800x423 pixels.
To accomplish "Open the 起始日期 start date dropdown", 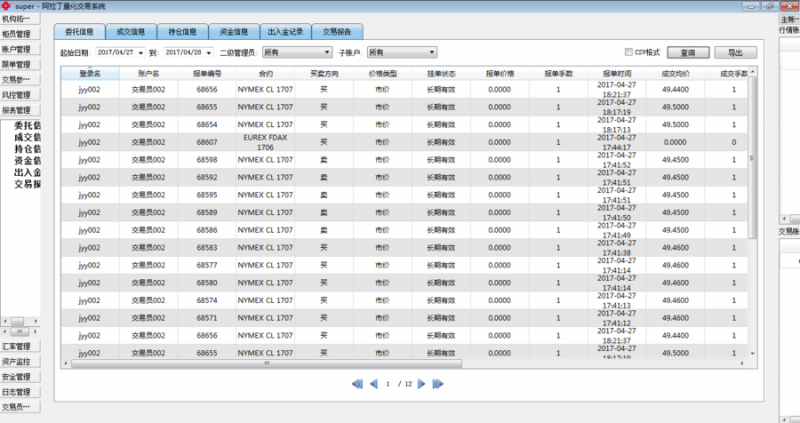I will 141,53.
